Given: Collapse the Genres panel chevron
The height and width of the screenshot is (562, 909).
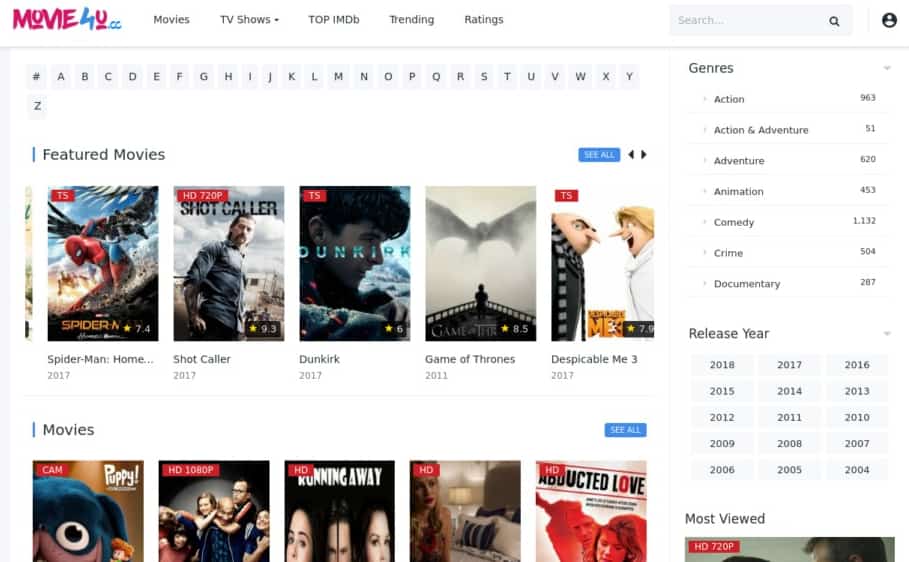Looking at the screenshot, I should [886, 68].
